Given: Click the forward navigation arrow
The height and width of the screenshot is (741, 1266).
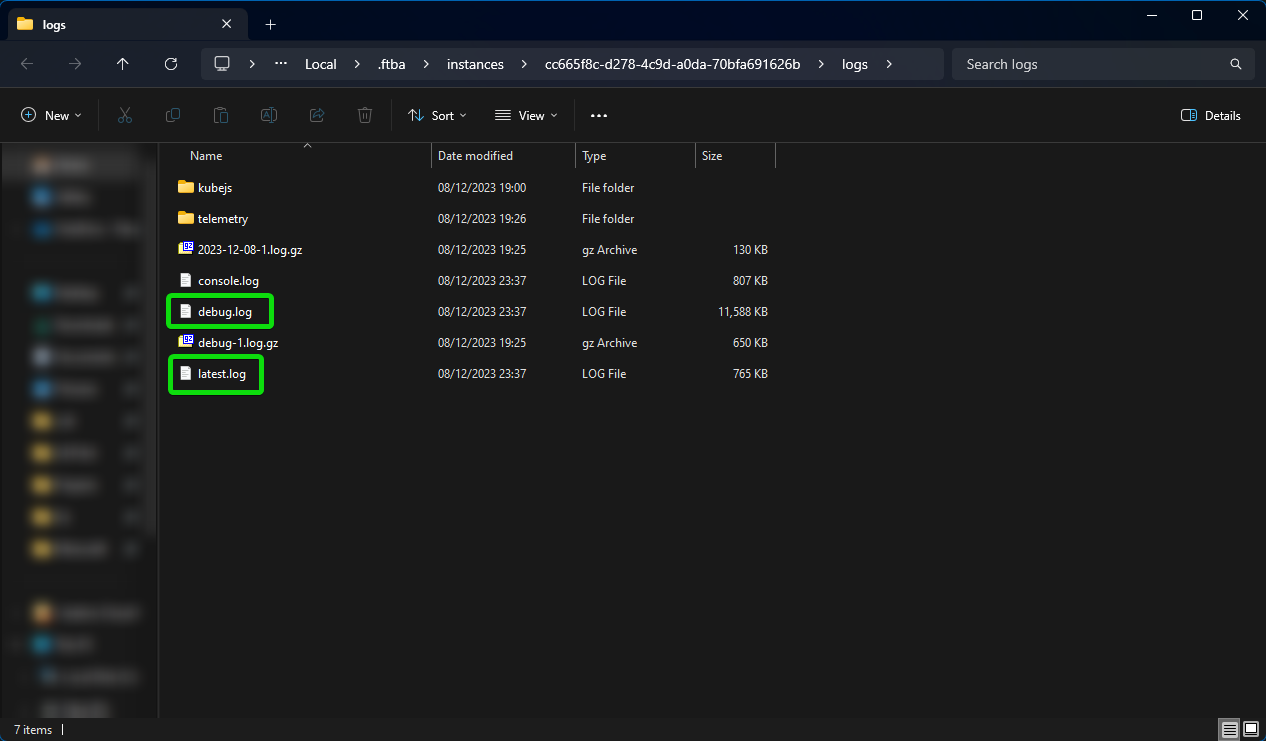Looking at the screenshot, I should click(75, 64).
